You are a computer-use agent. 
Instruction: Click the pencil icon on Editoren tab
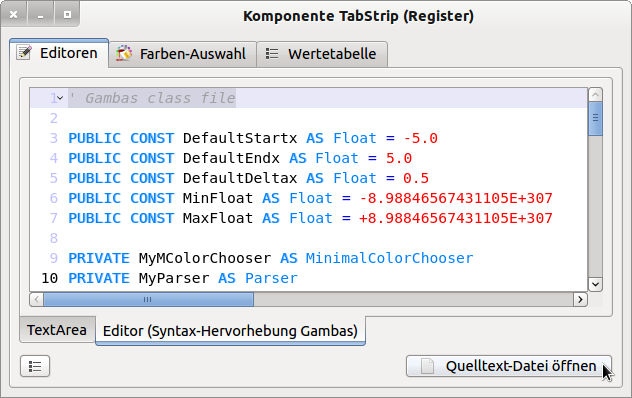pos(24,52)
